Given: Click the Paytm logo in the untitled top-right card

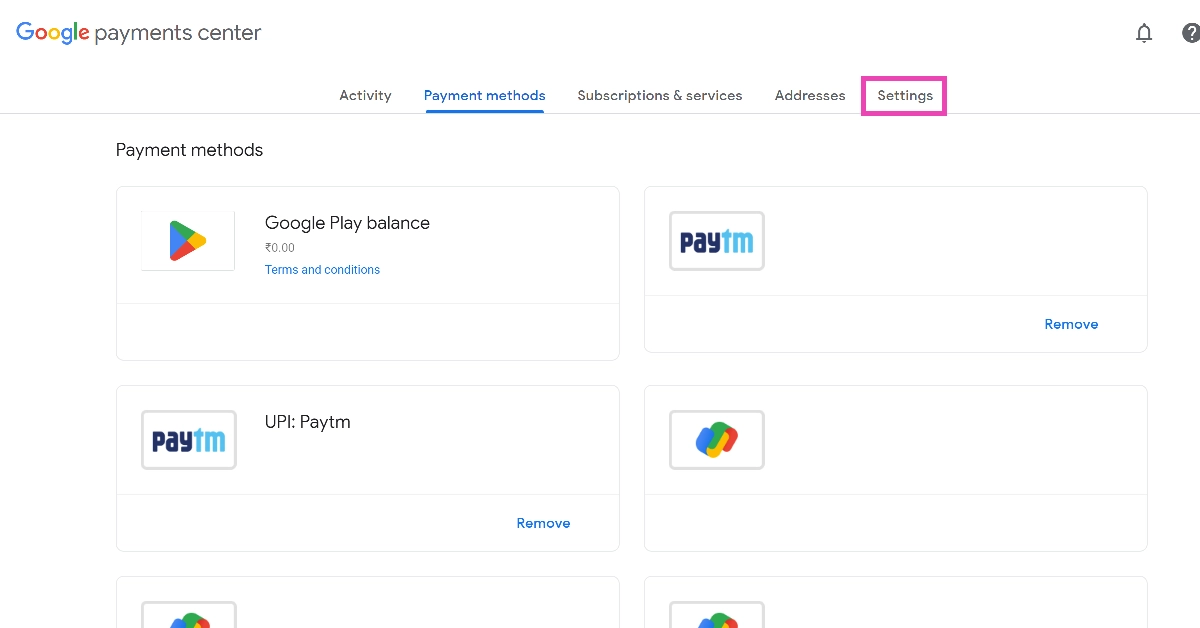Looking at the screenshot, I should pyautogui.click(x=716, y=241).
